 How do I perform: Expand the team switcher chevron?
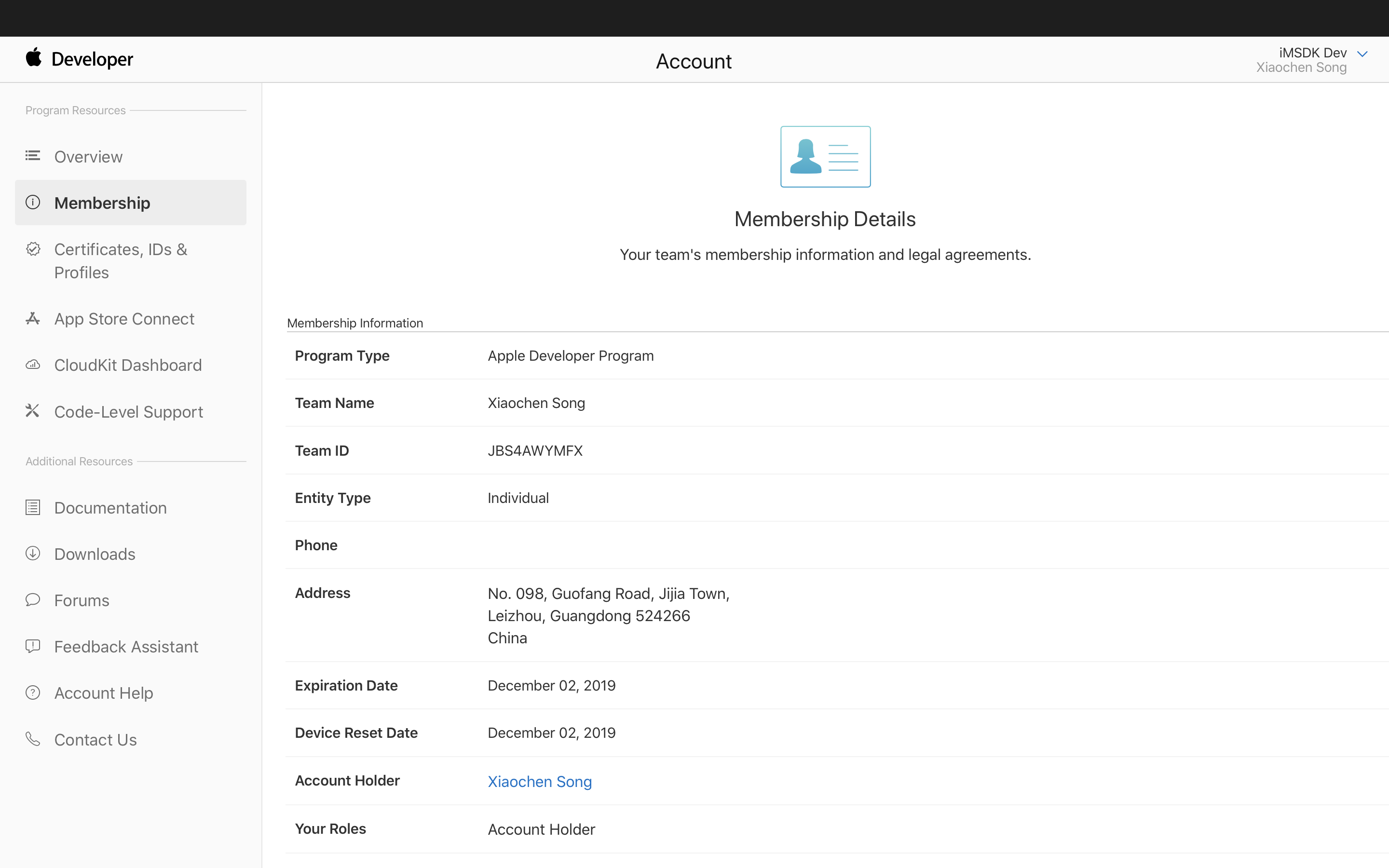(x=1362, y=54)
